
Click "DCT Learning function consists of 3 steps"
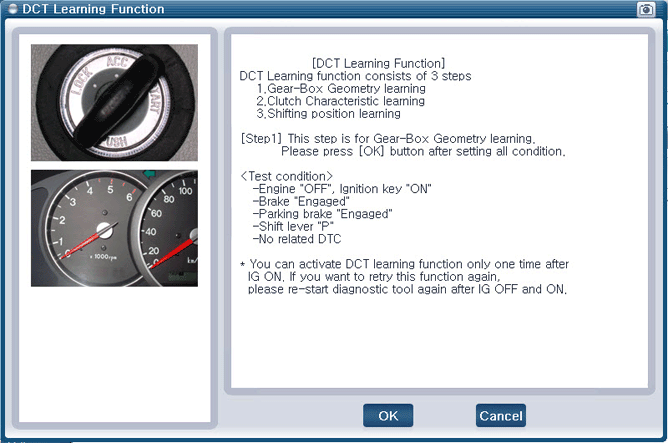[x=355, y=76]
